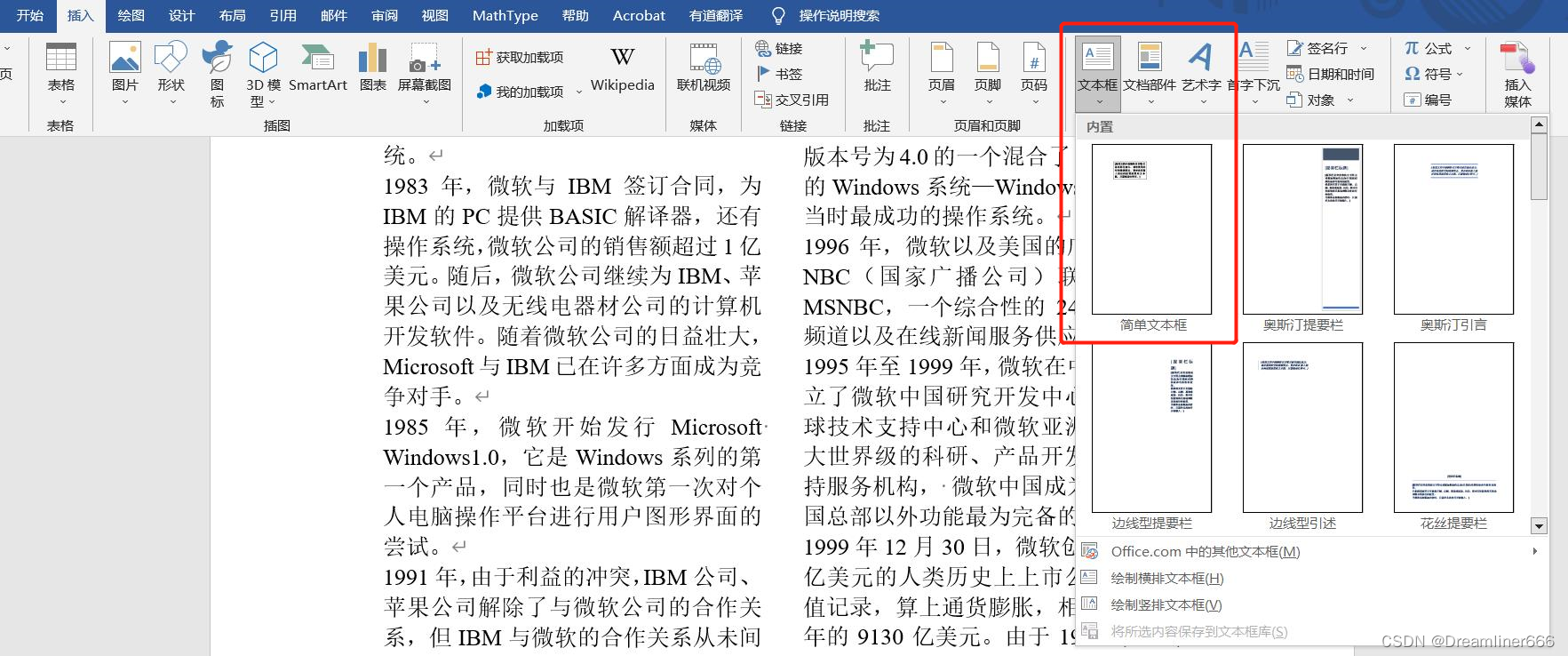
Task: Open the 表格 (Table) insert tool
Action: click(61, 73)
